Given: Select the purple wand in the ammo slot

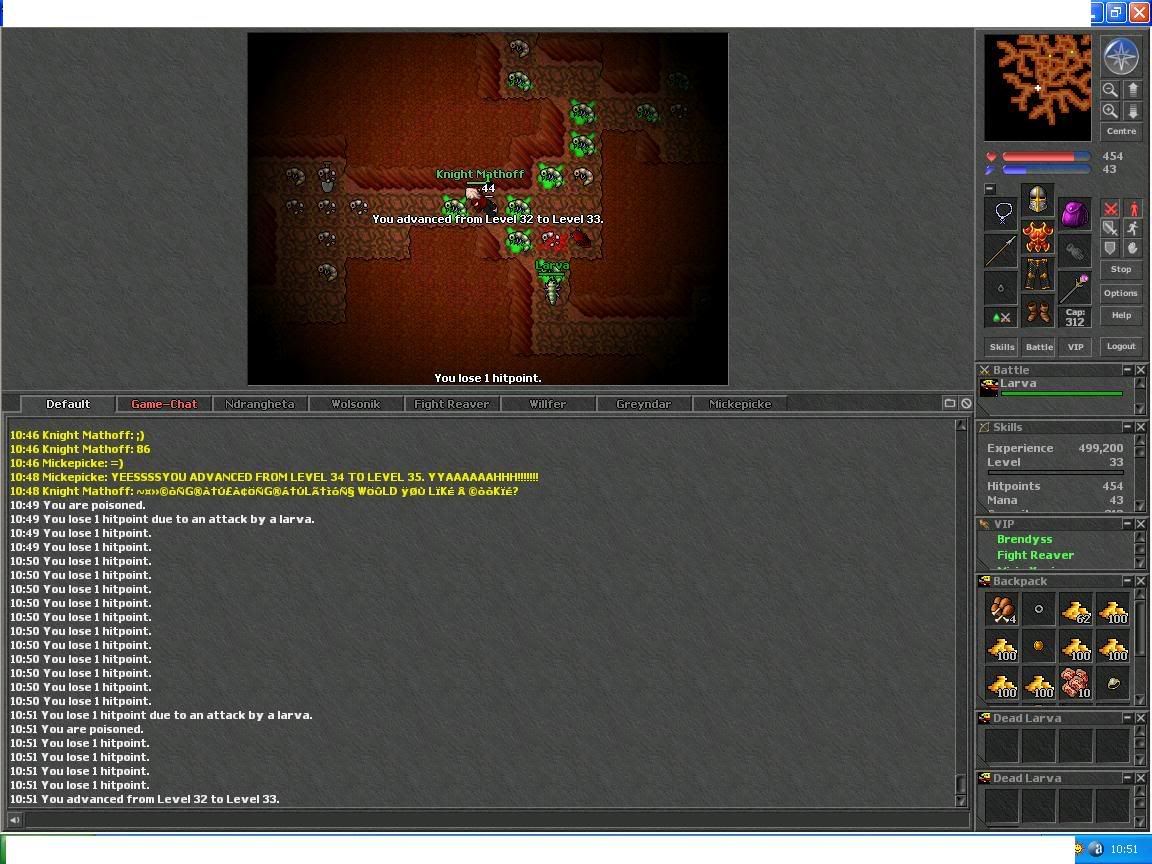Looking at the screenshot, I should pyautogui.click(x=1074, y=287).
